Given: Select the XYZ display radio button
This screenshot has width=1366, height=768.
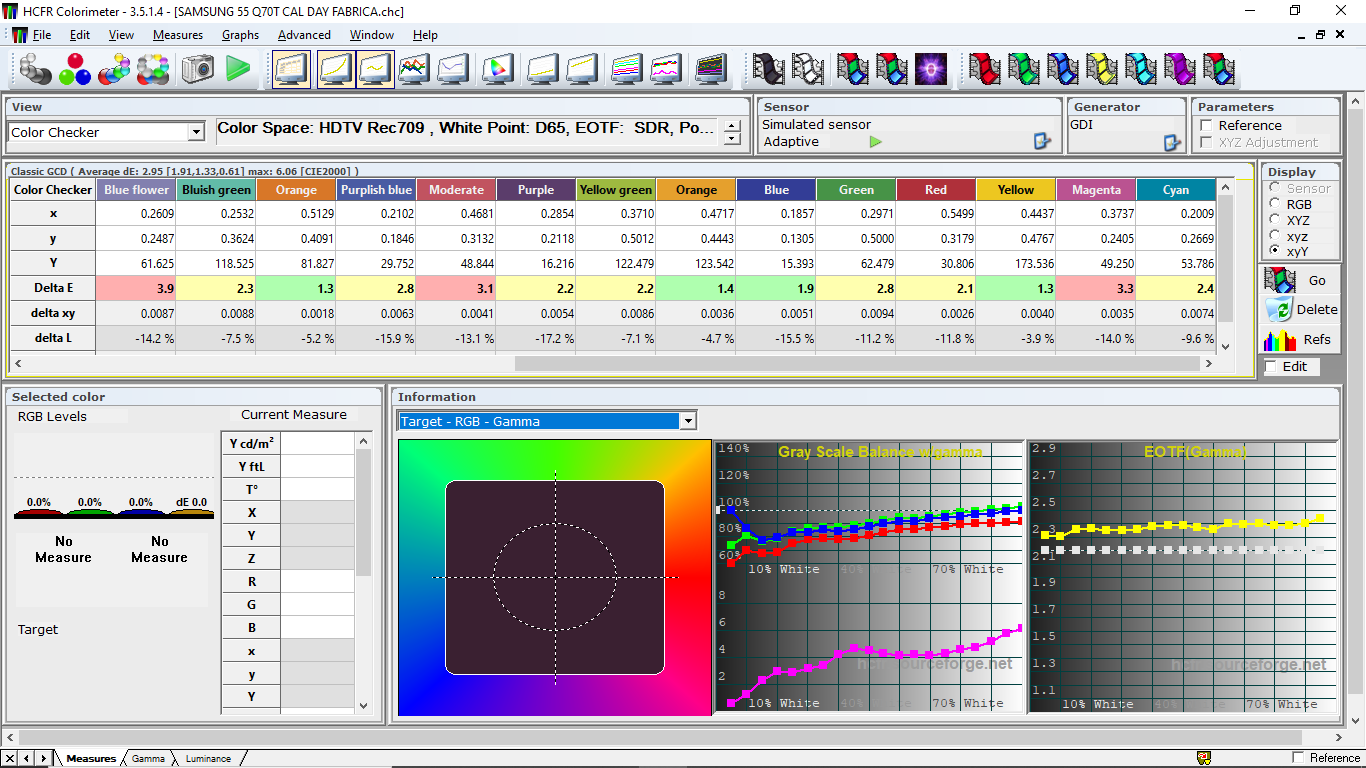Looking at the screenshot, I should [1274, 220].
